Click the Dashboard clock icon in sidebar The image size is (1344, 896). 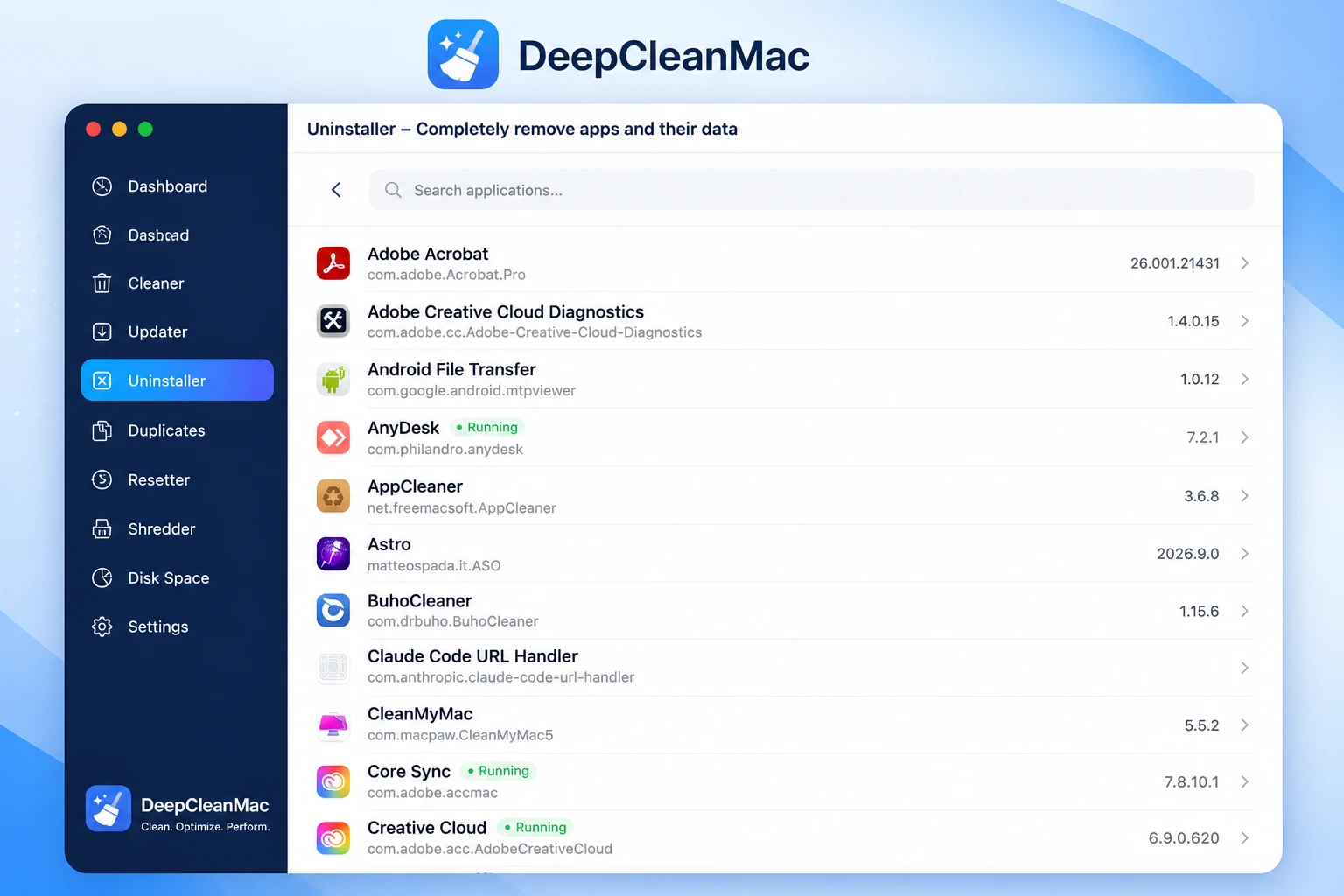click(102, 186)
